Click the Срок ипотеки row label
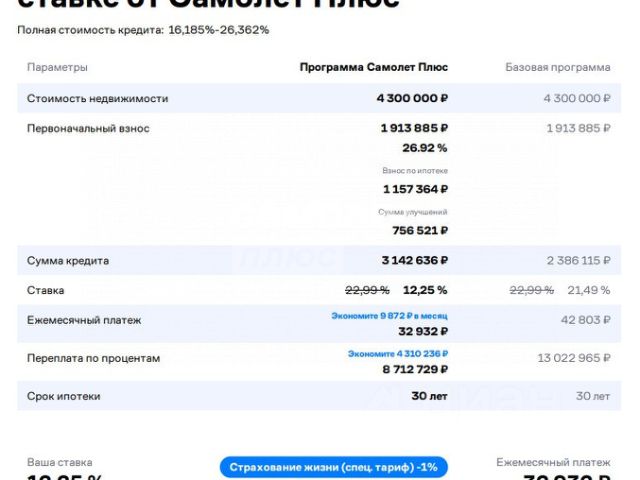Screen dimensions: 640x480 [64, 396]
